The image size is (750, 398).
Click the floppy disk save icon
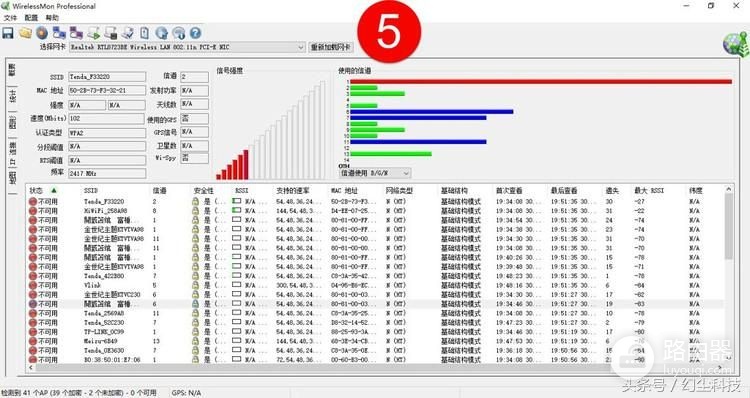[8, 33]
